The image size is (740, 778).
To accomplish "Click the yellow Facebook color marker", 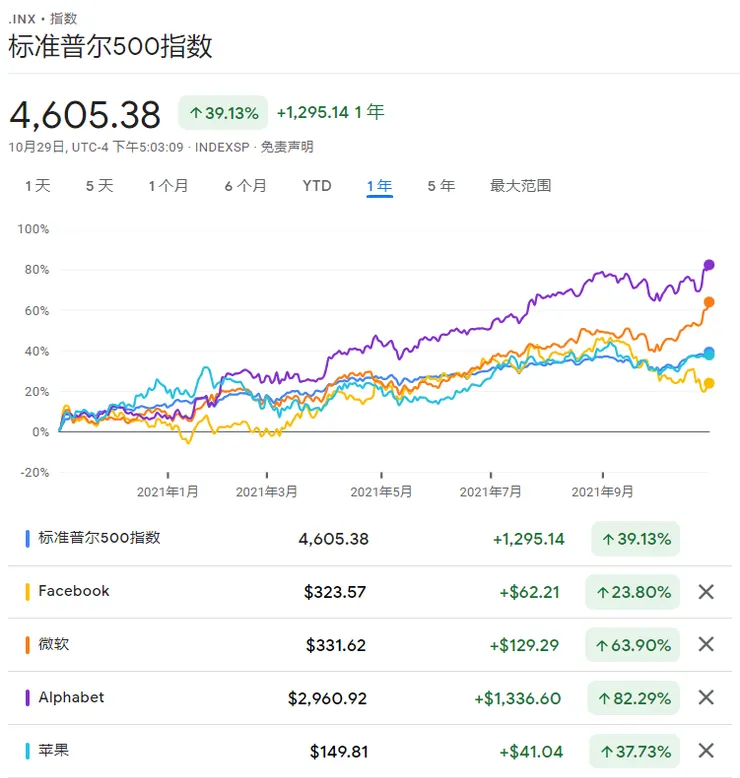I will pyautogui.click(x=28, y=591).
